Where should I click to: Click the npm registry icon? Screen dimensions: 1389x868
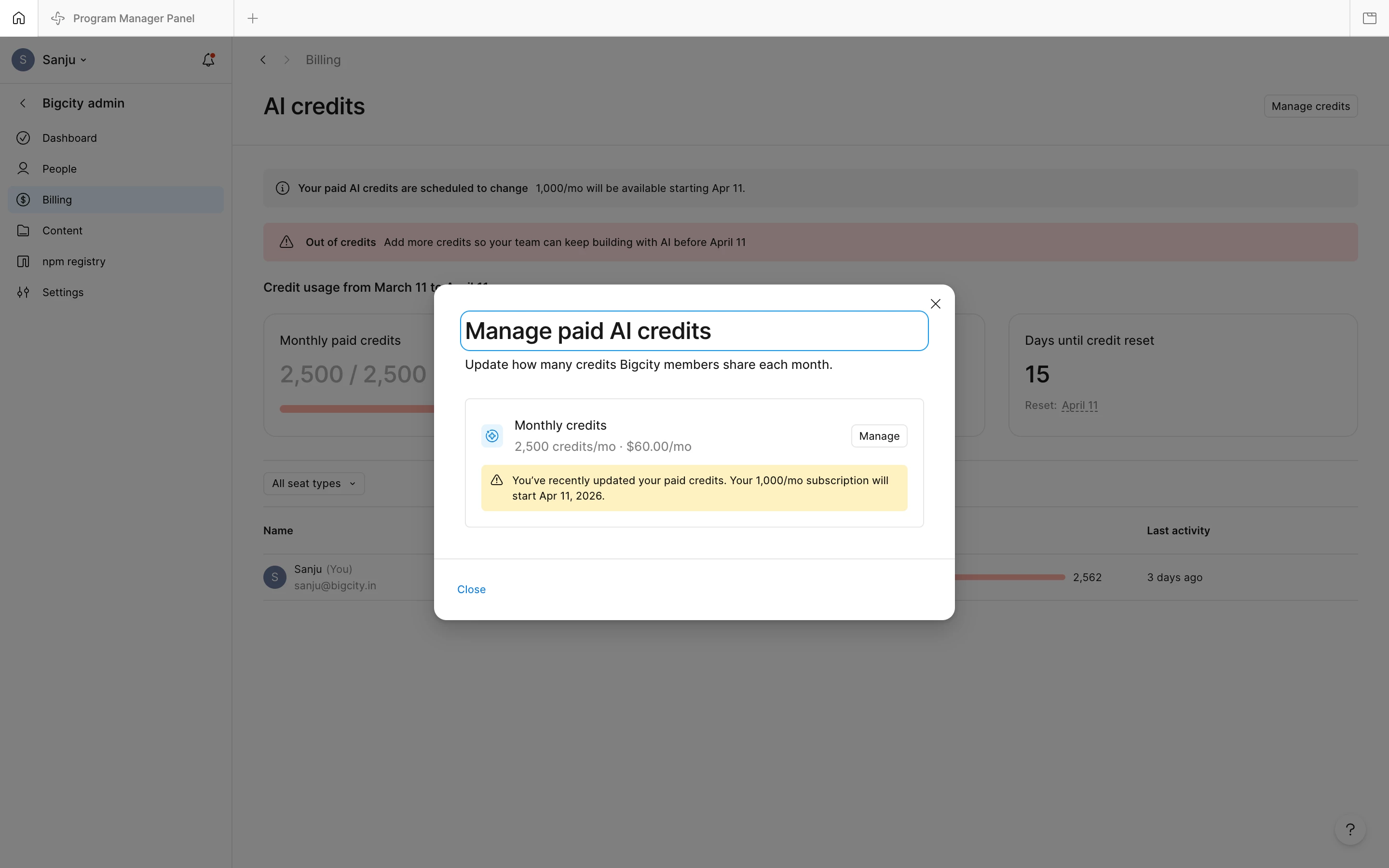pos(23,261)
